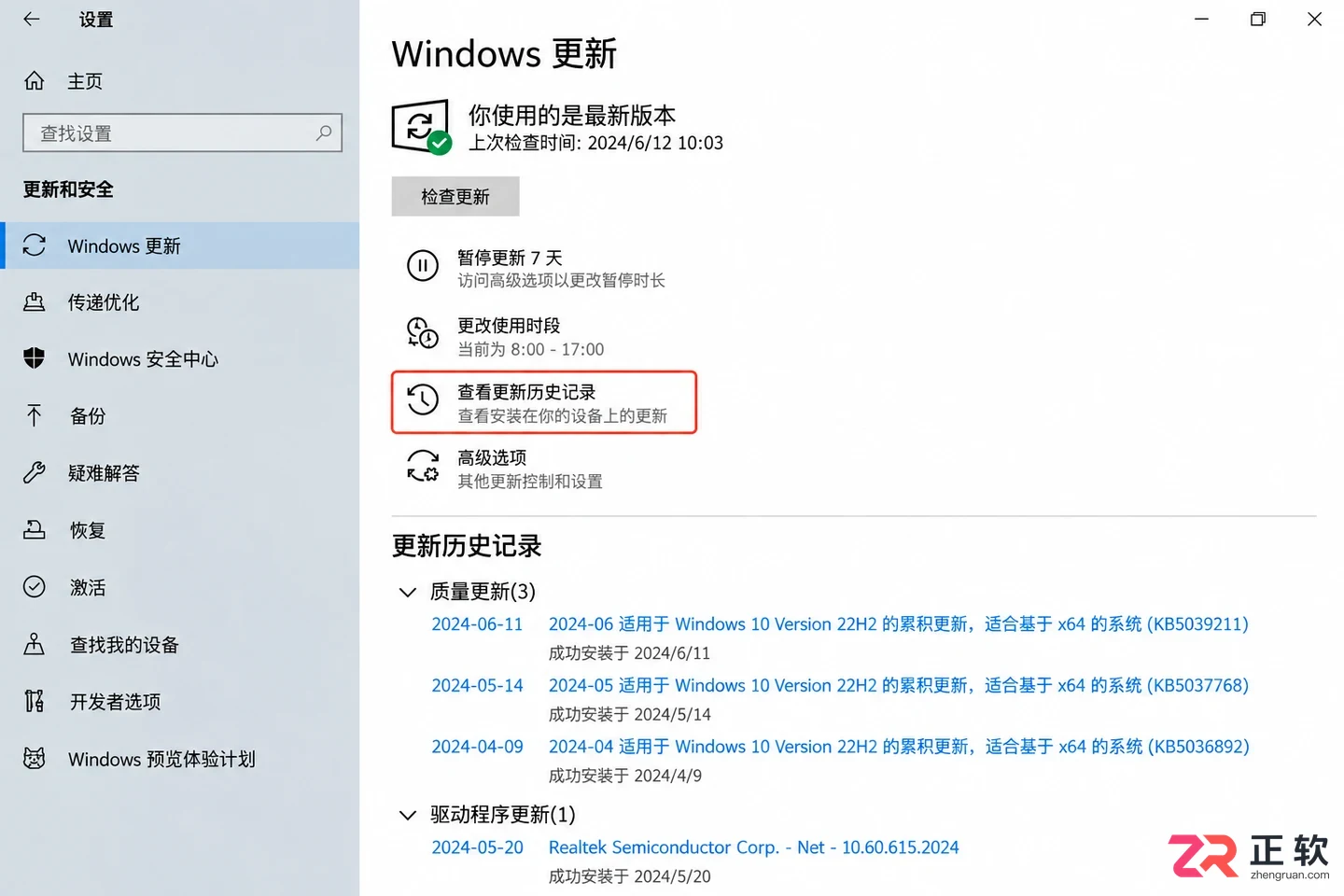The width and height of the screenshot is (1344, 896).
Task: Click the 开发者选项 tools icon
Action: click(35, 701)
